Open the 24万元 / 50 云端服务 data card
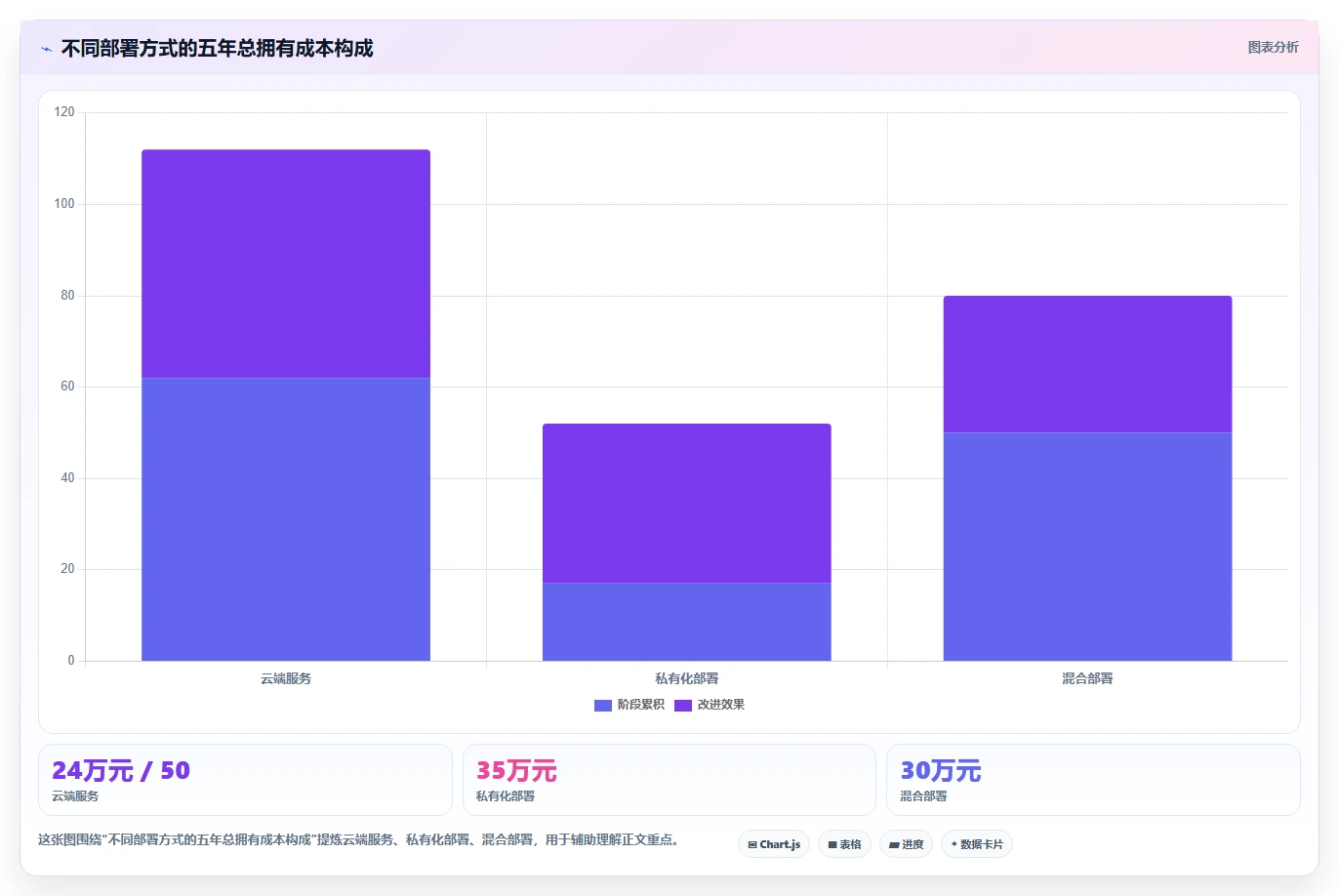The width and height of the screenshot is (1339, 896). [245, 780]
